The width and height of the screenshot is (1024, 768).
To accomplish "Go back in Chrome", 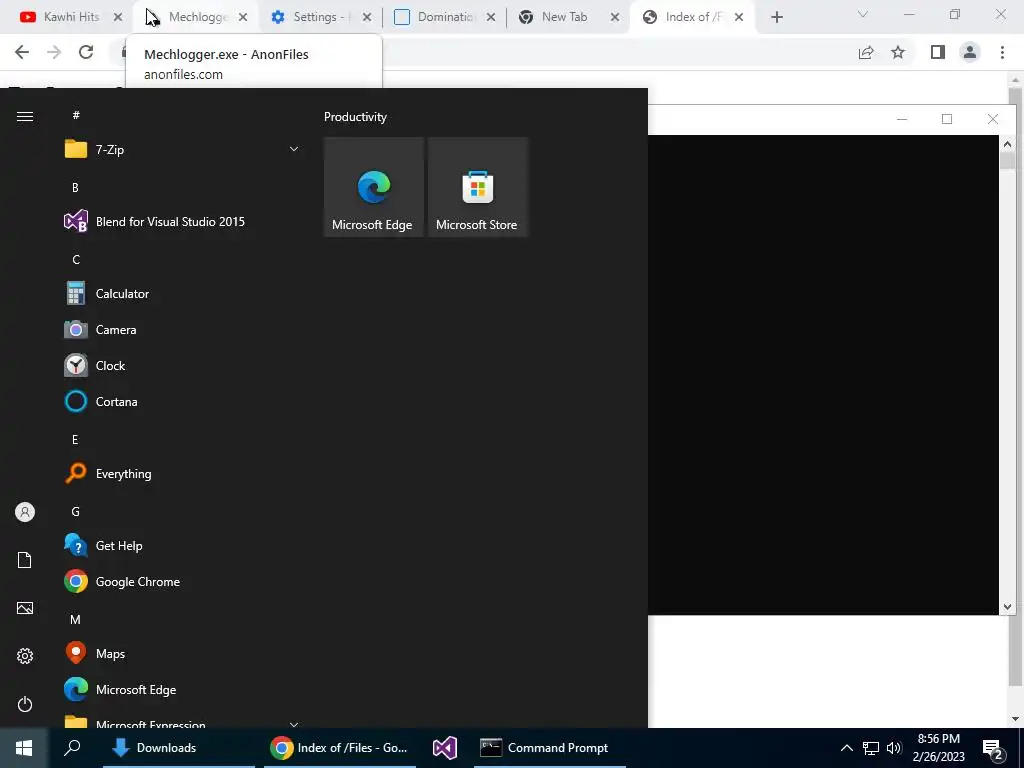I will coord(22,52).
